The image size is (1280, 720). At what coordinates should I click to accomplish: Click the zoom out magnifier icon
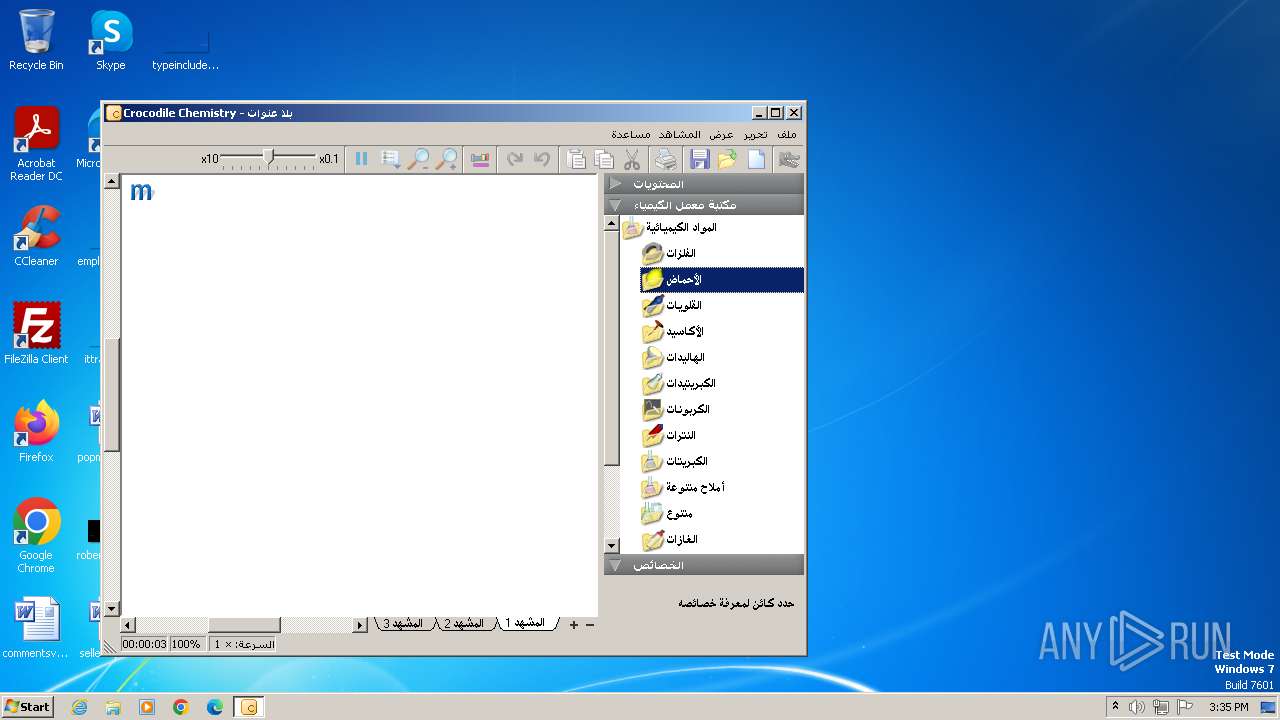pos(419,159)
